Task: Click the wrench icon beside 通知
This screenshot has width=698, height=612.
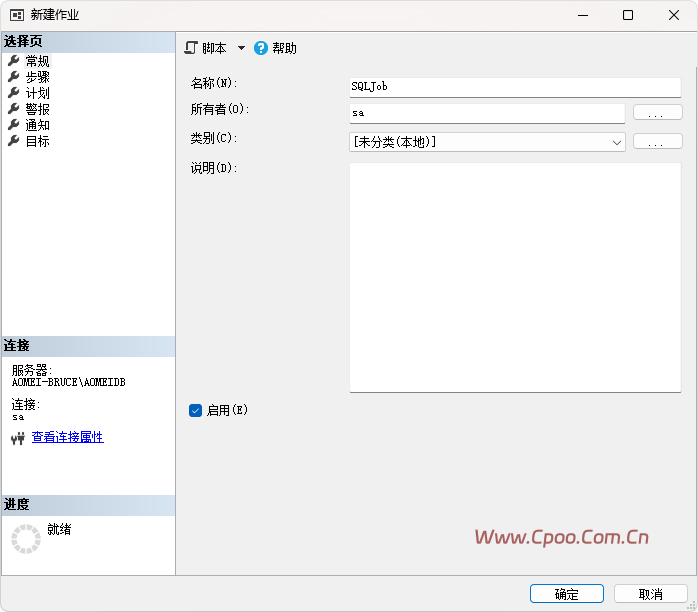Action: [14, 125]
